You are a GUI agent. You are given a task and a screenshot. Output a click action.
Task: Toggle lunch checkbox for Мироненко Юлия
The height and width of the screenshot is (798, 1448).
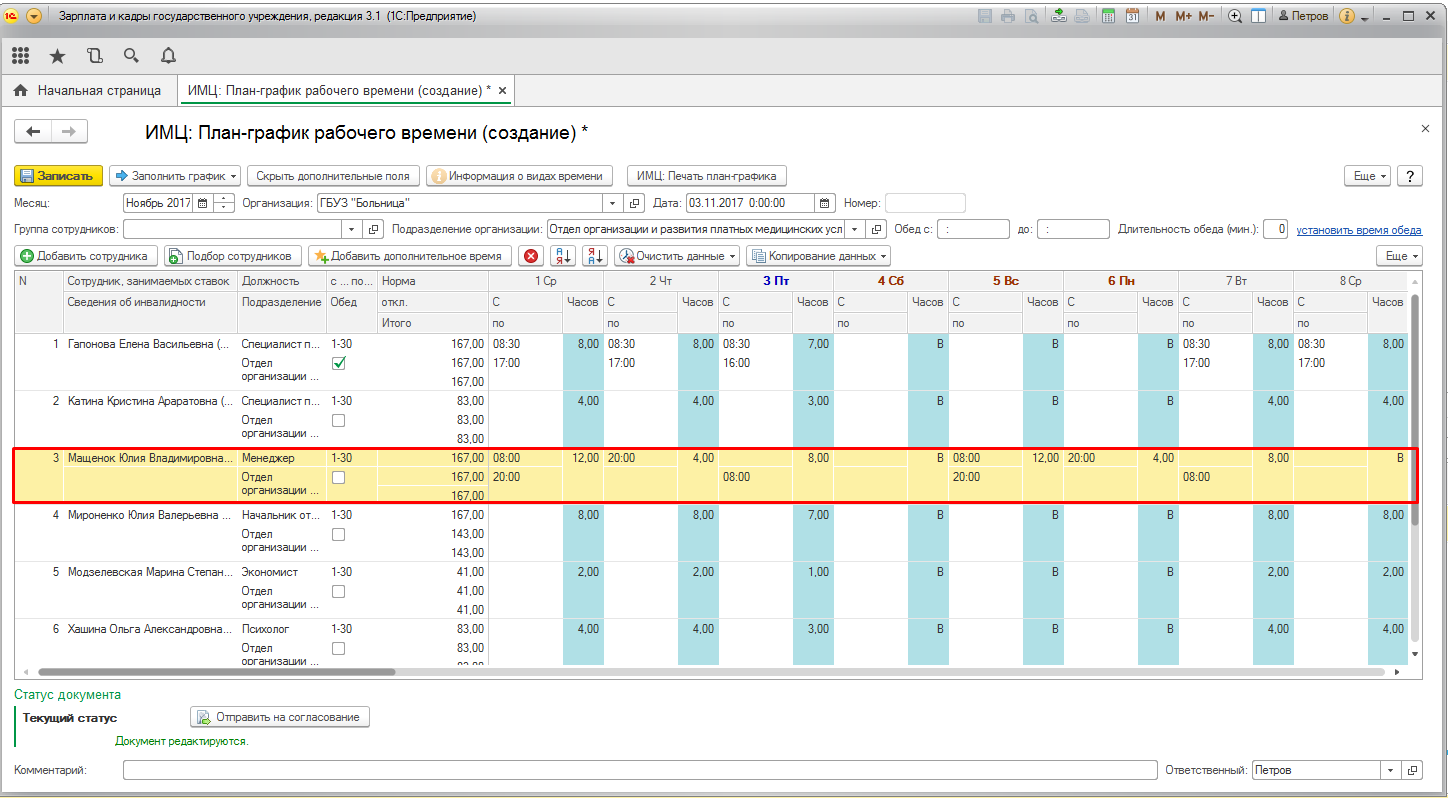[338, 534]
